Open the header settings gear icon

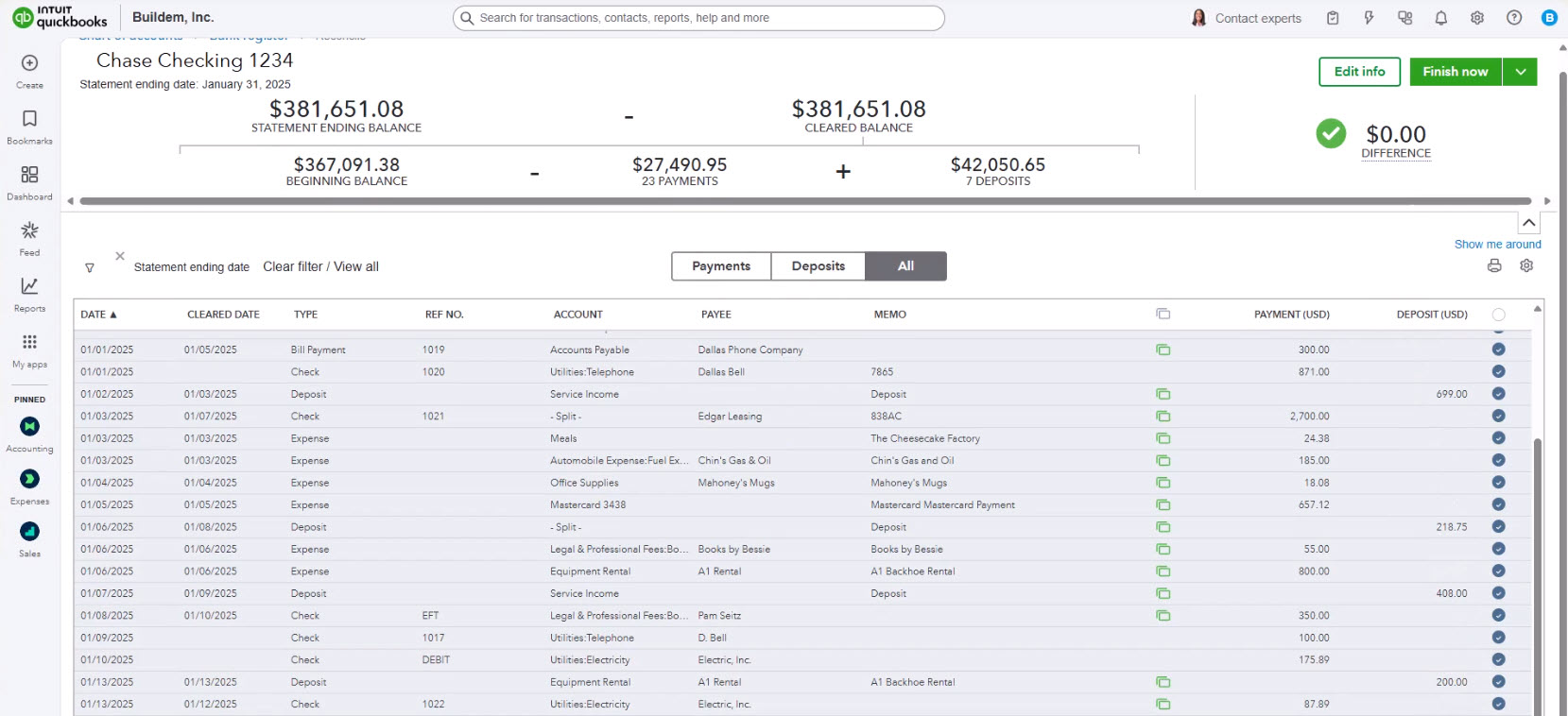pos(1477,18)
